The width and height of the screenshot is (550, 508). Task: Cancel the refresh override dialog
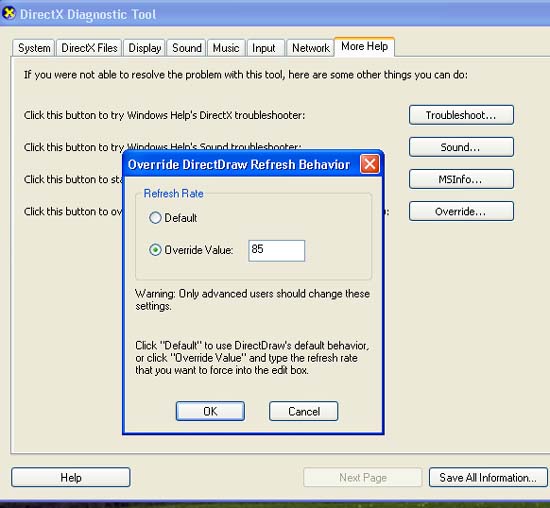point(303,411)
